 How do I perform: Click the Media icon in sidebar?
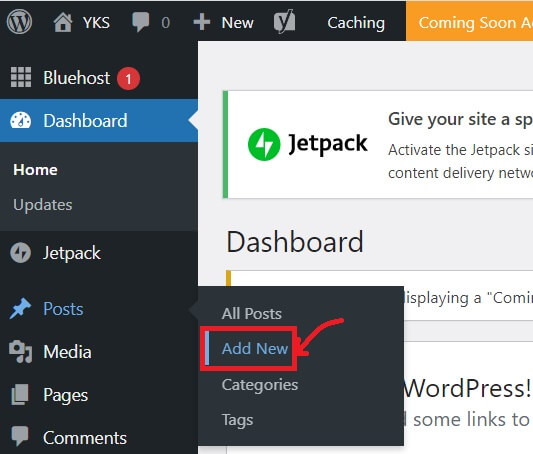tap(20, 352)
